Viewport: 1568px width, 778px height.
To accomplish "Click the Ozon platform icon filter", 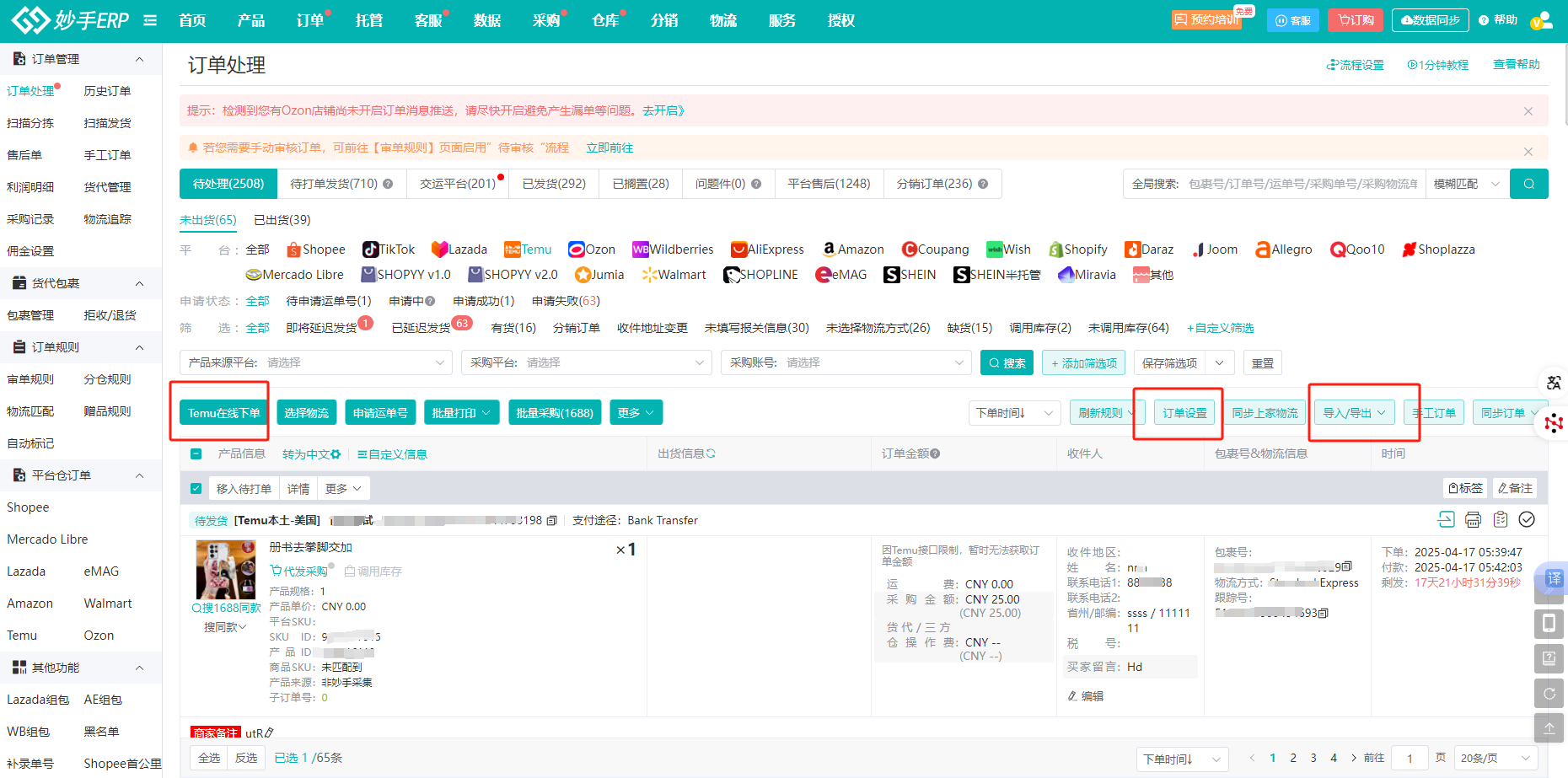I will click(592, 249).
